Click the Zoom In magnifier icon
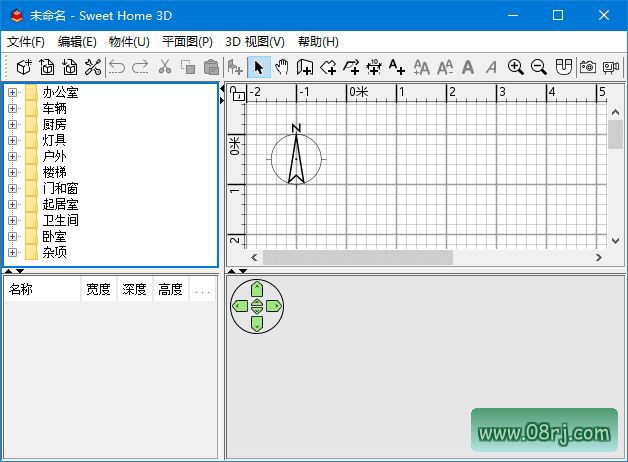Viewport: 628px width, 462px height. click(516, 67)
